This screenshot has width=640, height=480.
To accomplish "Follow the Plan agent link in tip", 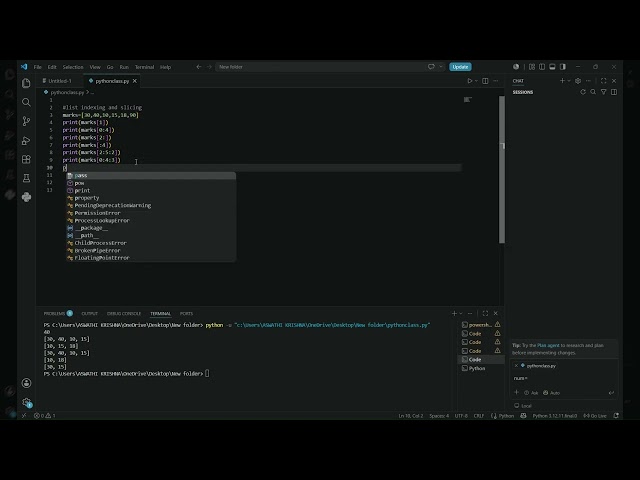I will [x=548, y=345].
